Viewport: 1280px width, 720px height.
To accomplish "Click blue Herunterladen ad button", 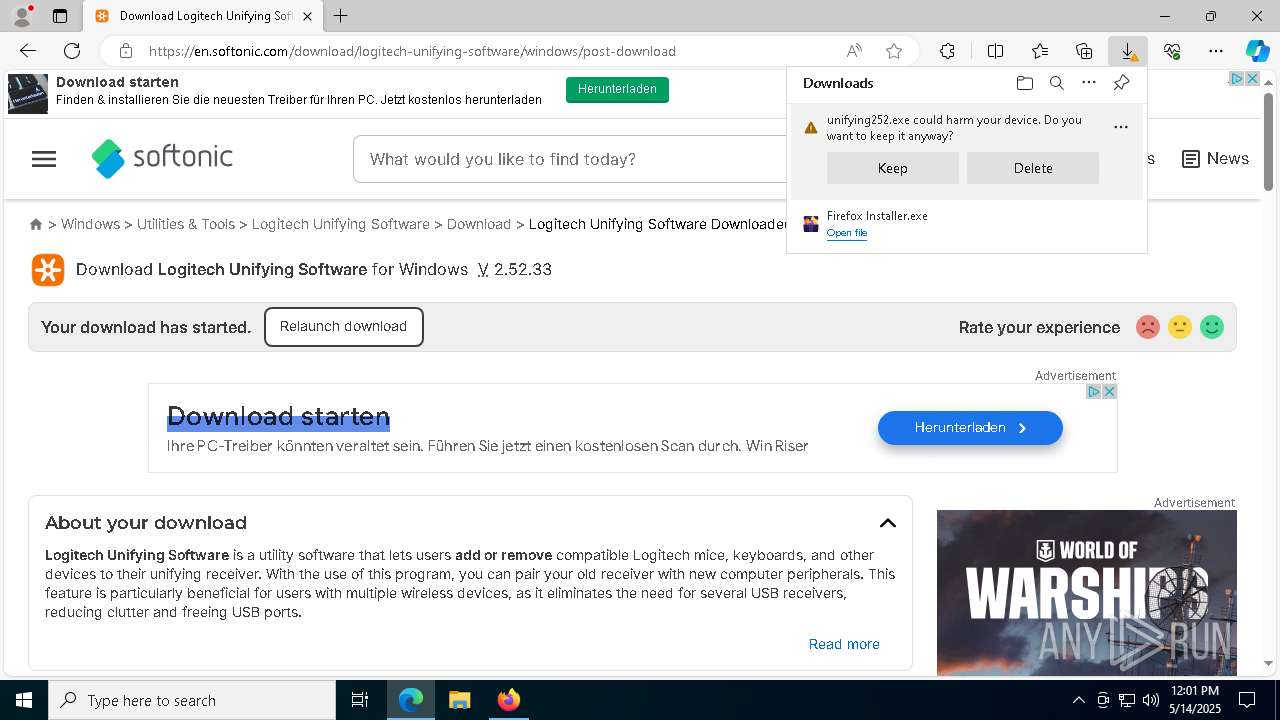I will tap(970, 428).
